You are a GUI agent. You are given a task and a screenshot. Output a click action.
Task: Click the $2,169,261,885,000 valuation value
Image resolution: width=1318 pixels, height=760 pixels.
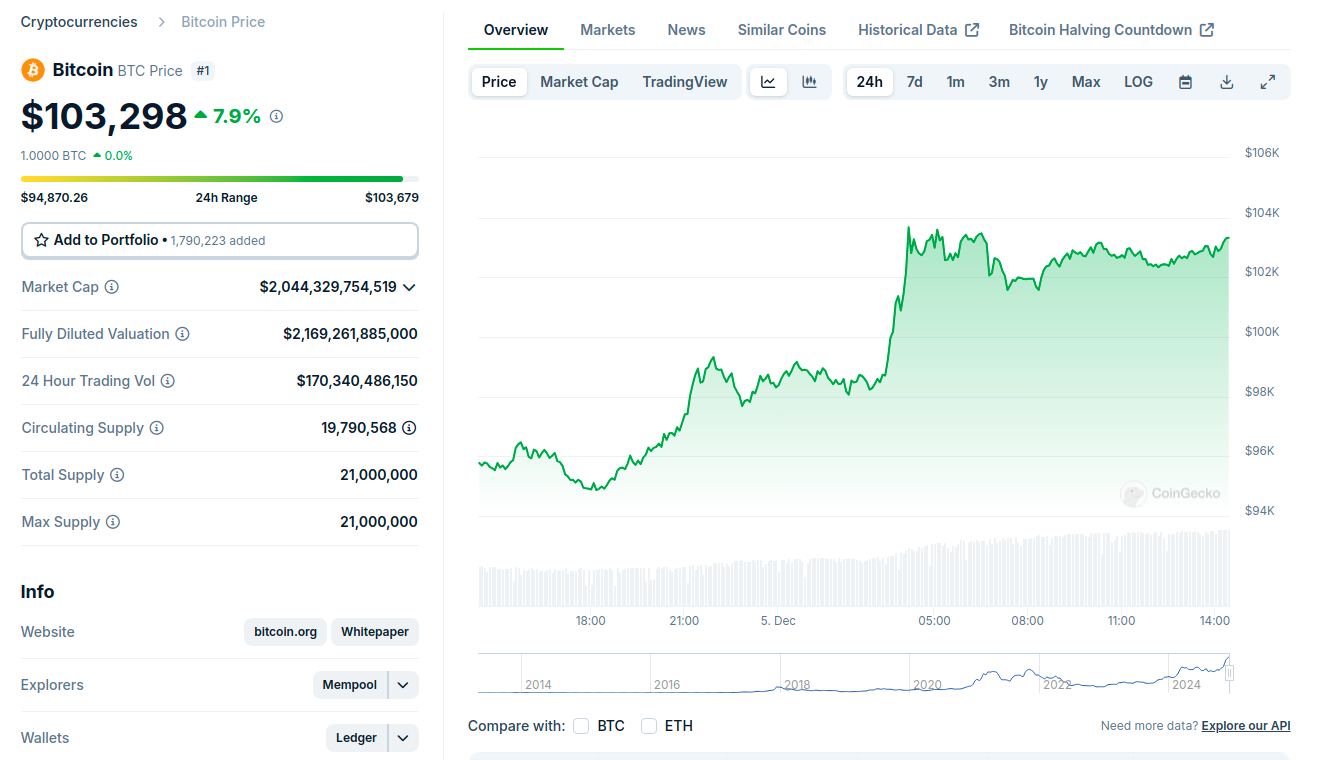(x=350, y=334)
